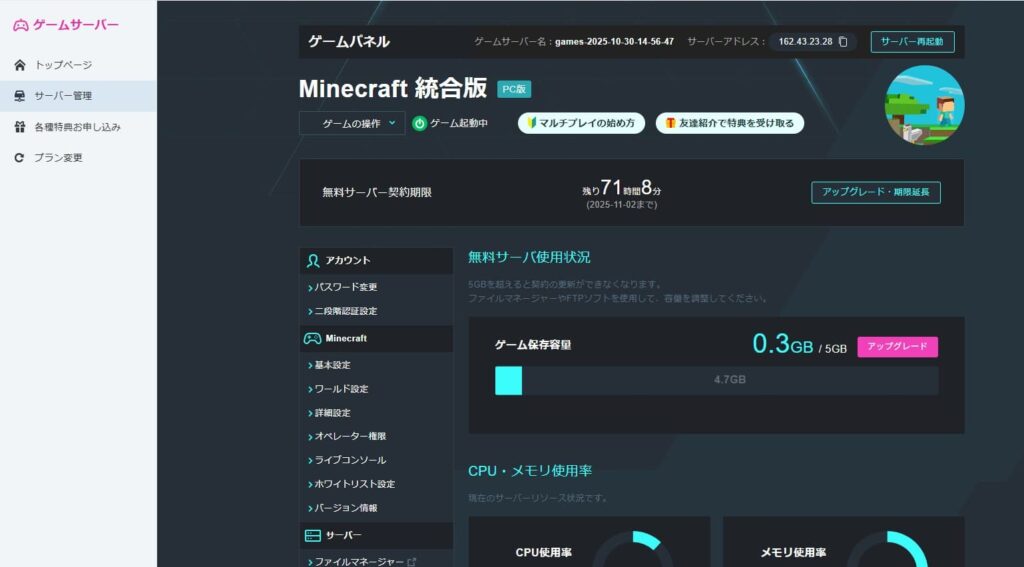Open 基本設定 under Minecraft
The height and width of the screenshot is (567, 1024).
[x=332, y=365]
